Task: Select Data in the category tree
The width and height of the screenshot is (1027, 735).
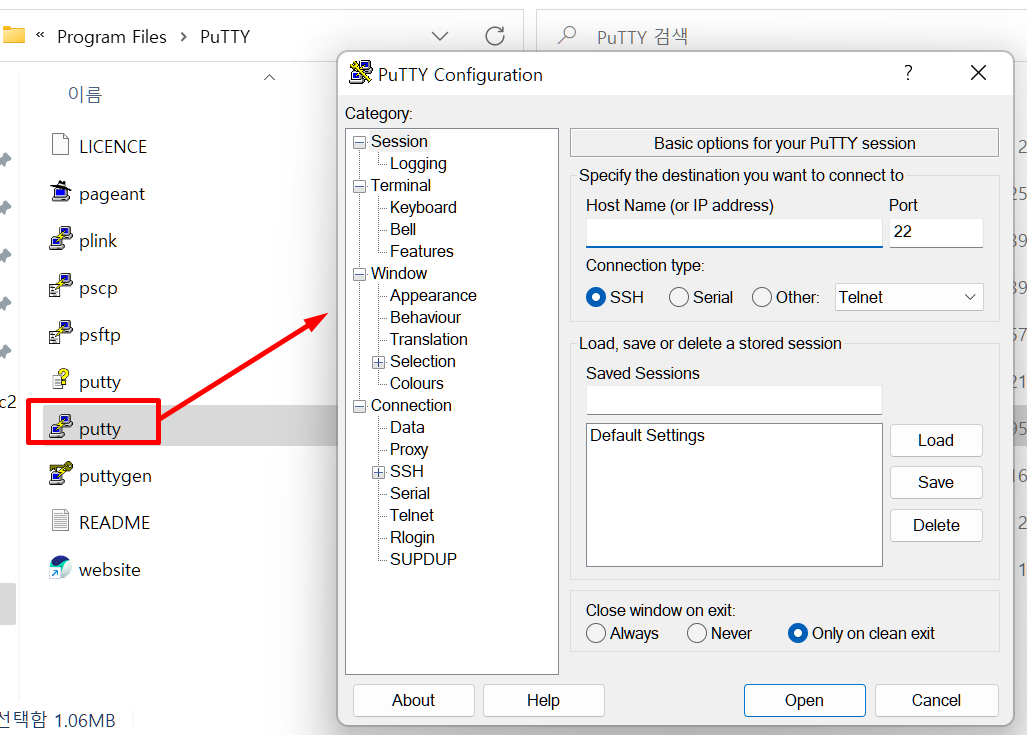Action: coord(407,427)
